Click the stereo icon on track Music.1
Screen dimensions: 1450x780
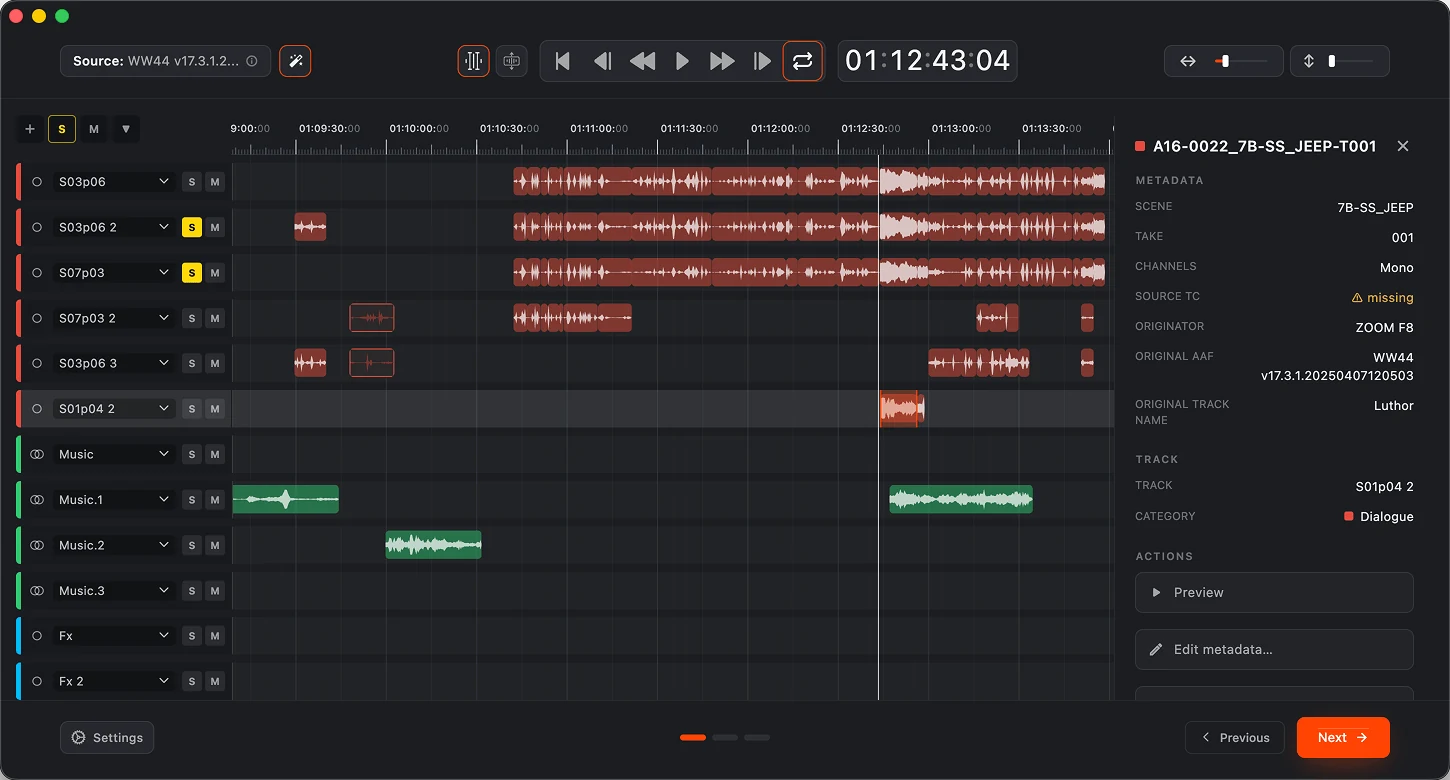[x=37, y=499]
